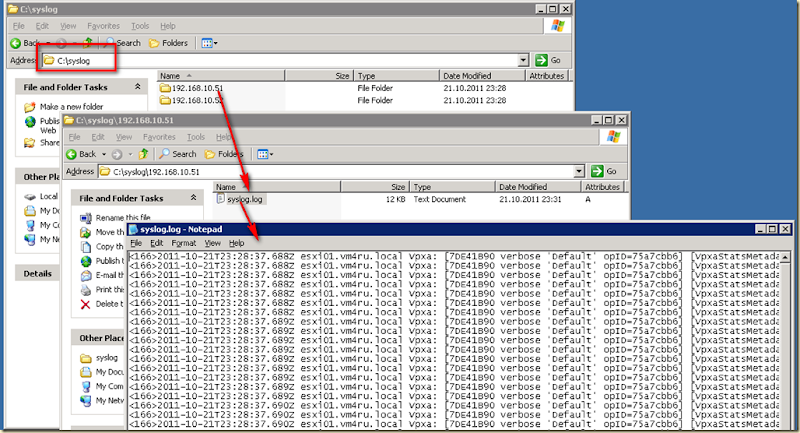Open My Documents in 192.168.10.51 Other Places

109,372
